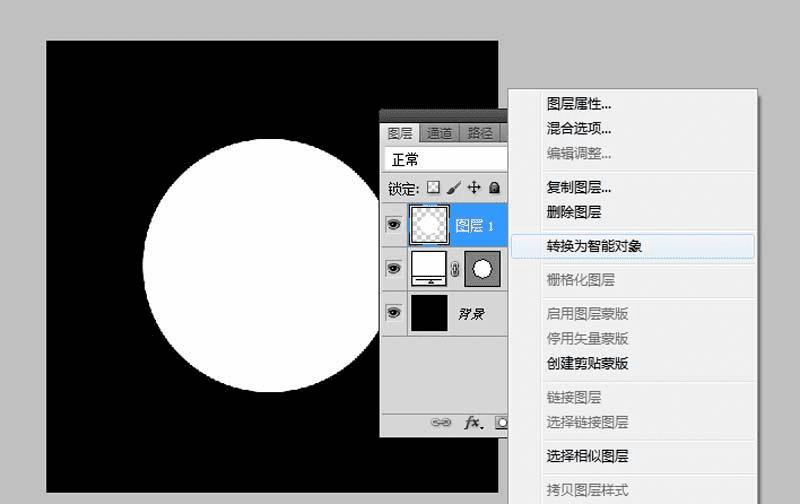Click layer name 图层 1
Screen dimensions: 800x504
tap(474, 225)
